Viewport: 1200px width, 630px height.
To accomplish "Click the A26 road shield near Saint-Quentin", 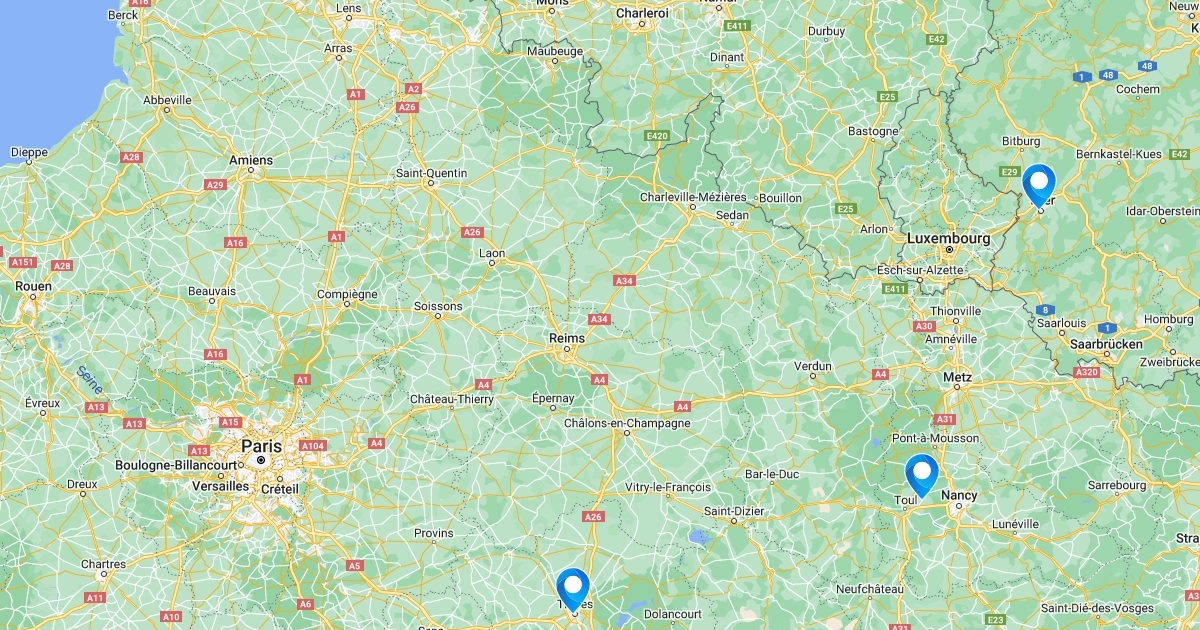I will (472, 232).
